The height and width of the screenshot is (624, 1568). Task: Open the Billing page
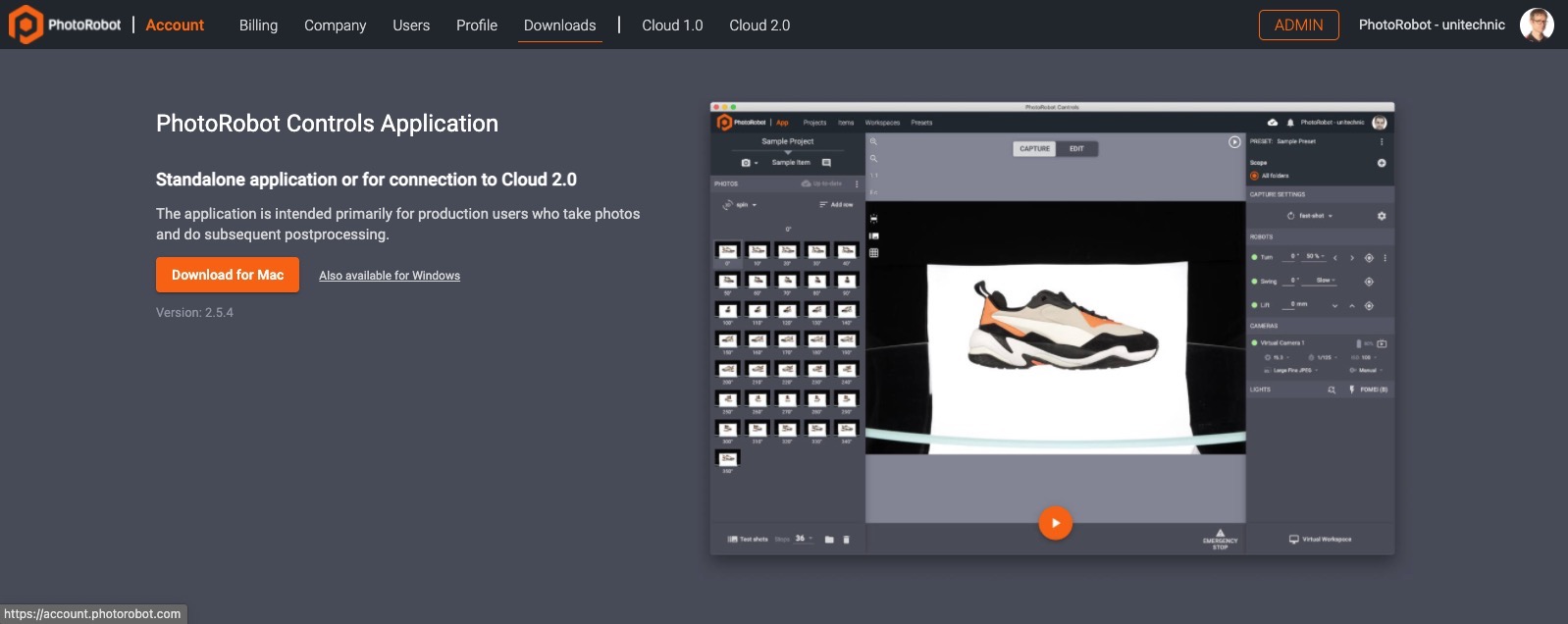[x=258, y=25]
